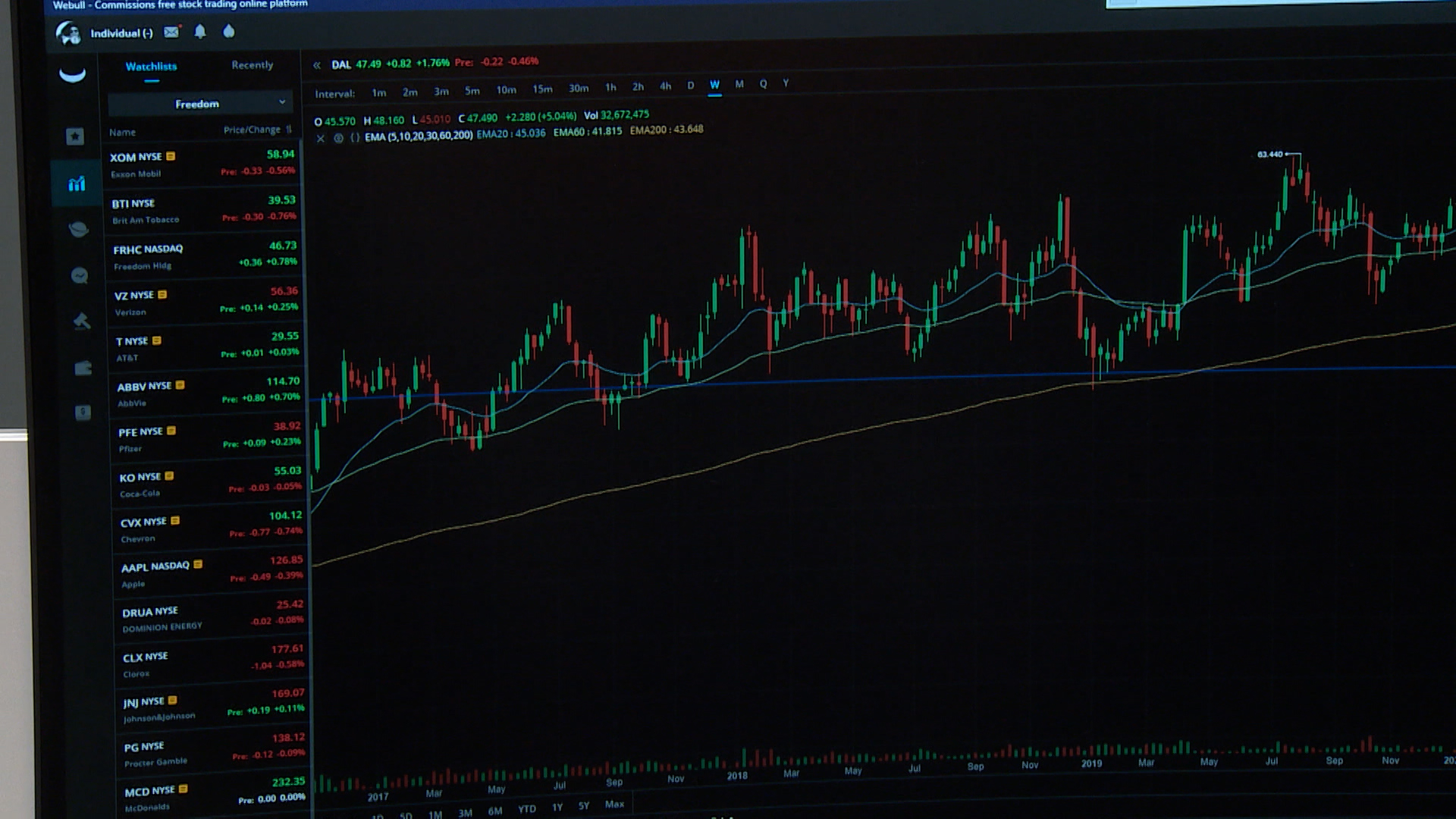Open the star watchlist sidebar icon
Screen dimensions: 1456x819
74,136
